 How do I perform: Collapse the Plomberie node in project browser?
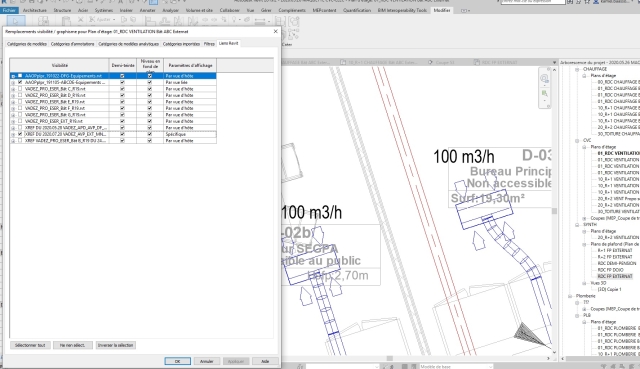570,296
